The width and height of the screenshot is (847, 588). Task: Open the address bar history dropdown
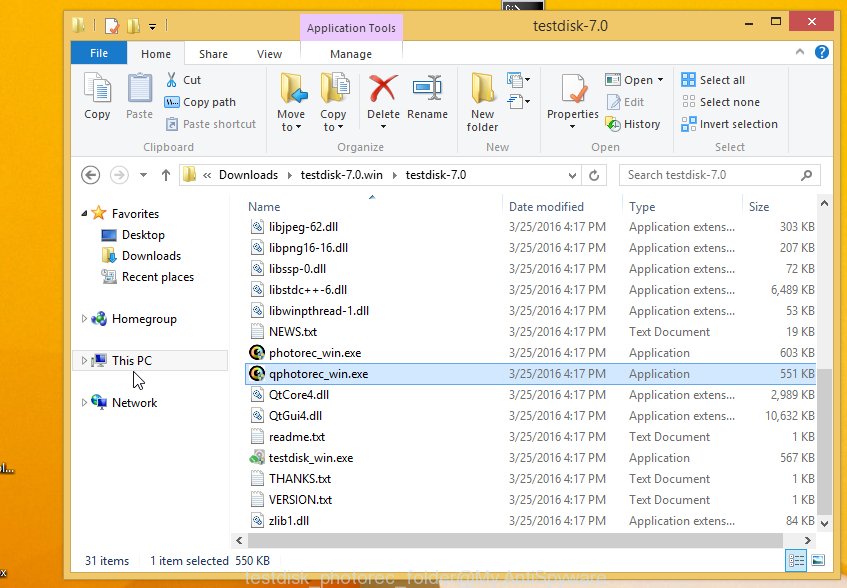[572, 175]
